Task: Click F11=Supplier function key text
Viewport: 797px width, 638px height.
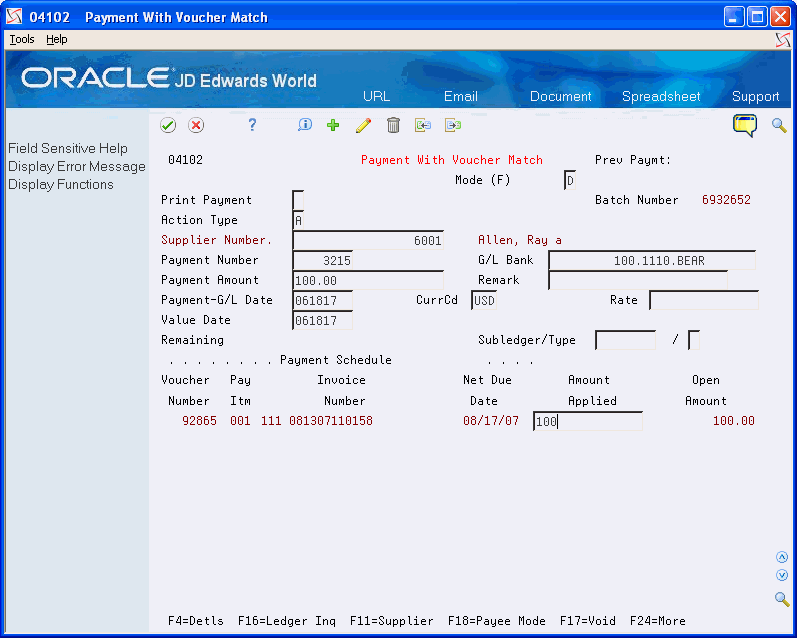Action: [x=391, y=621]
